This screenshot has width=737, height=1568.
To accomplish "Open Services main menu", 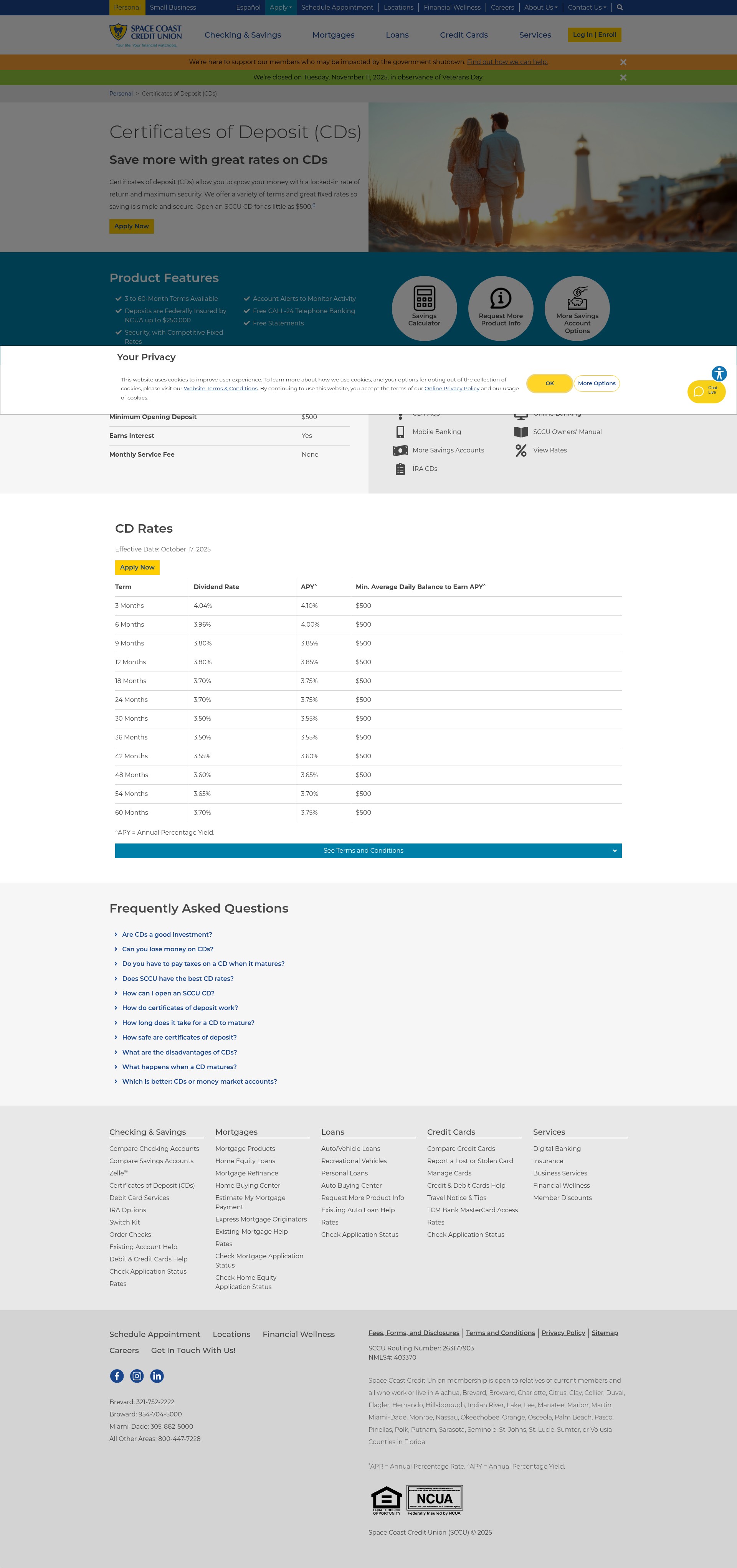I will 535,35.
